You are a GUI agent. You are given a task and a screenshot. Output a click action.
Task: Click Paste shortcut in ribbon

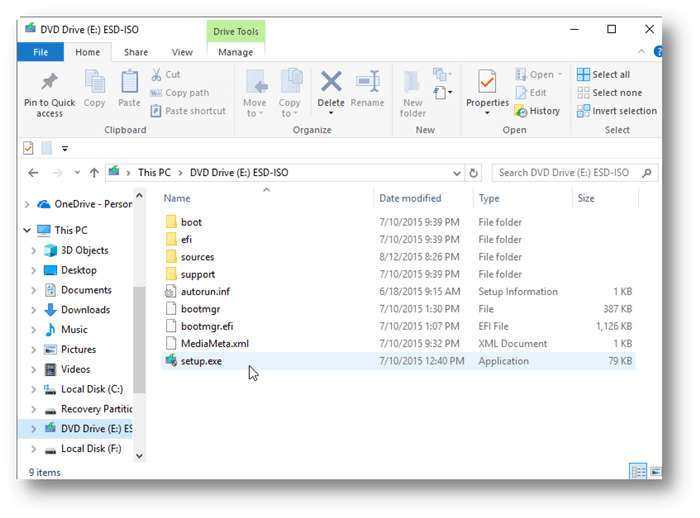tap(188, 111)
